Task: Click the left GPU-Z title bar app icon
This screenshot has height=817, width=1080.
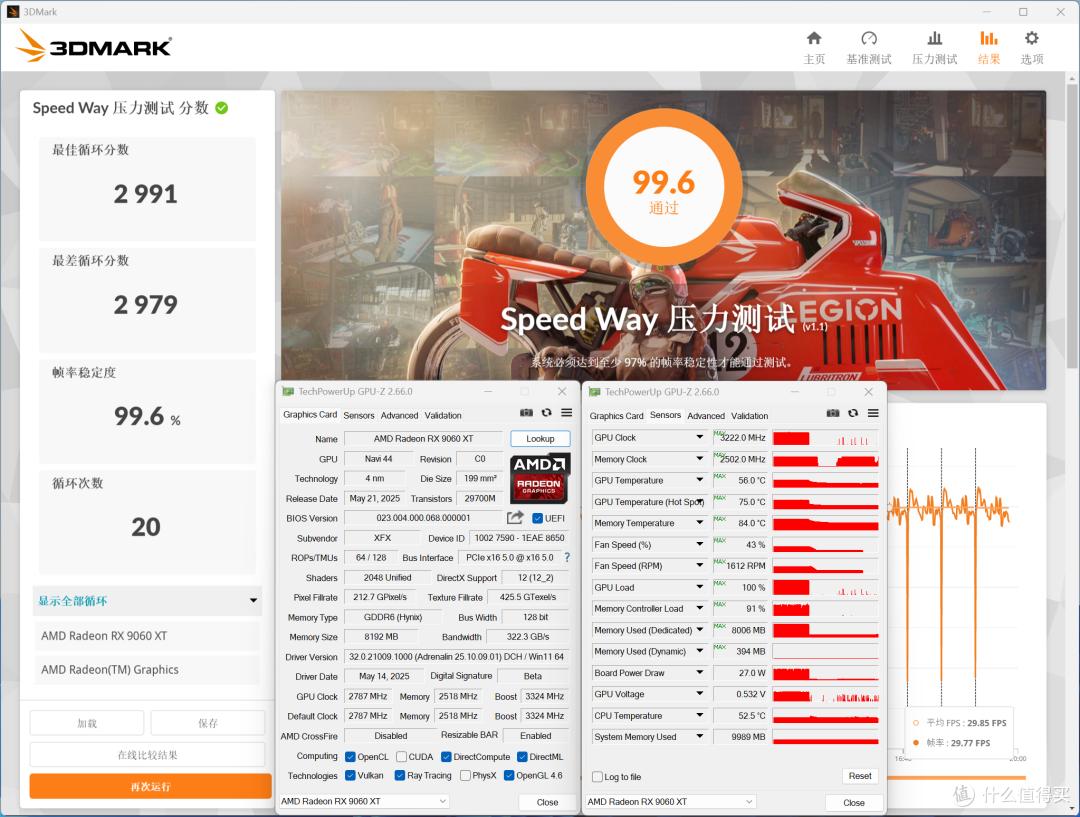Action: (288, 391)
